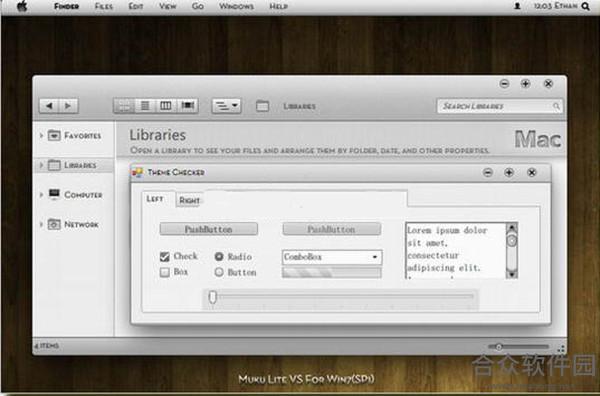The height and width of the screenshot is (396, 600).
Task: Click the magnifier icon in Search Libraries
Action: tap(556, 106)
